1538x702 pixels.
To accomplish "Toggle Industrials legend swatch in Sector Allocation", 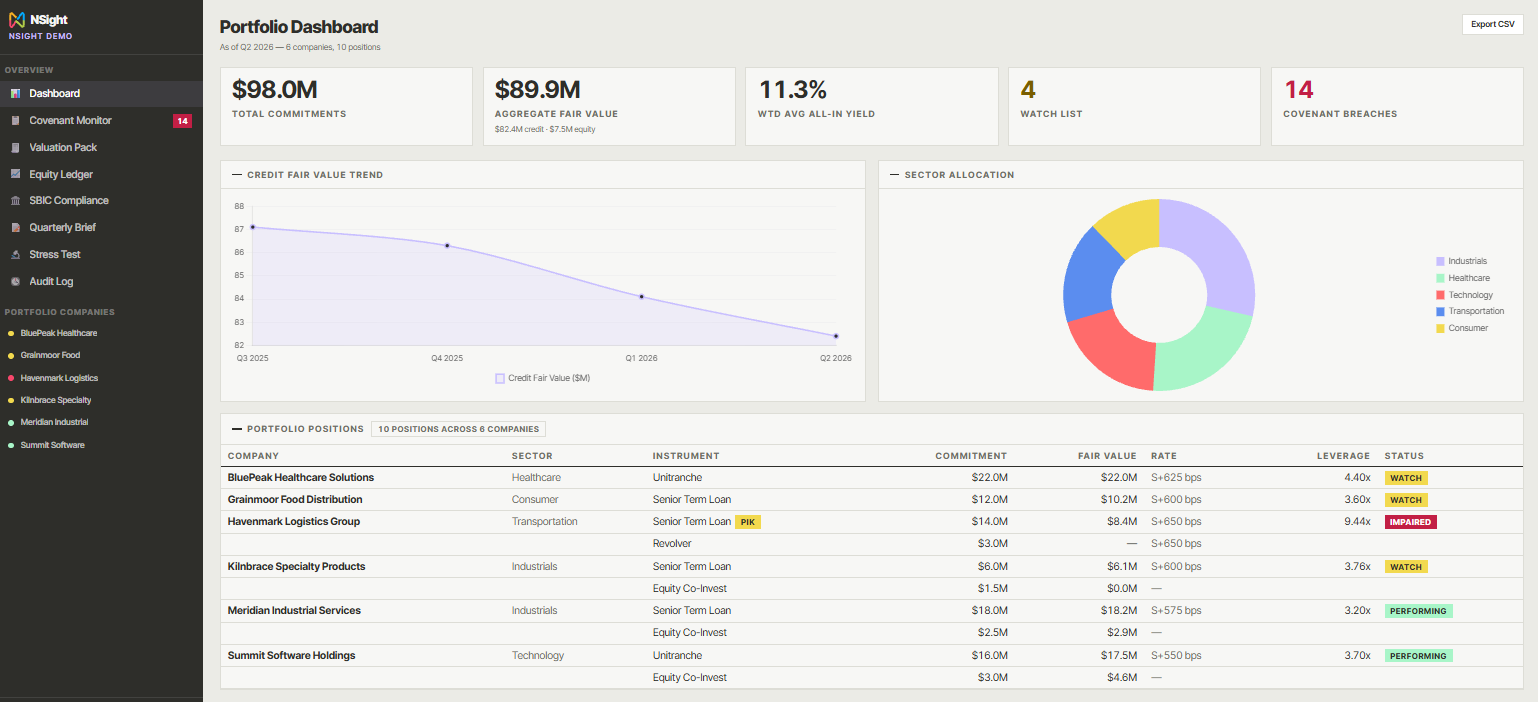I will coord(1440,261).
